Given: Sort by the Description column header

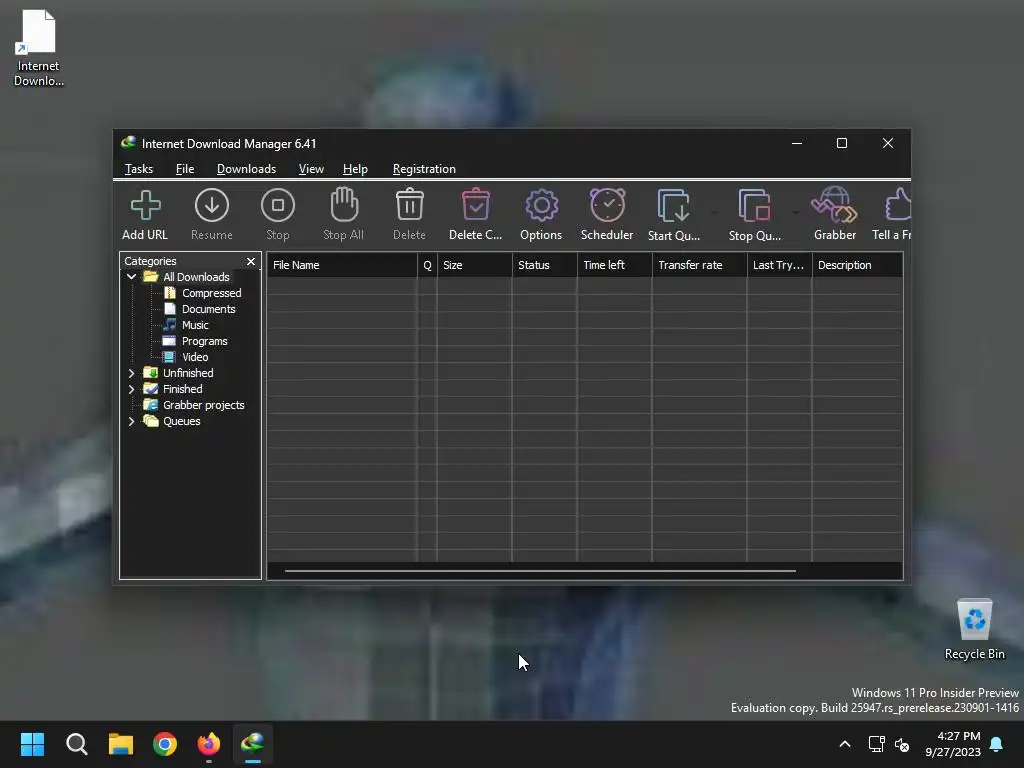Looking at the screenshot, I should point(857,265).
